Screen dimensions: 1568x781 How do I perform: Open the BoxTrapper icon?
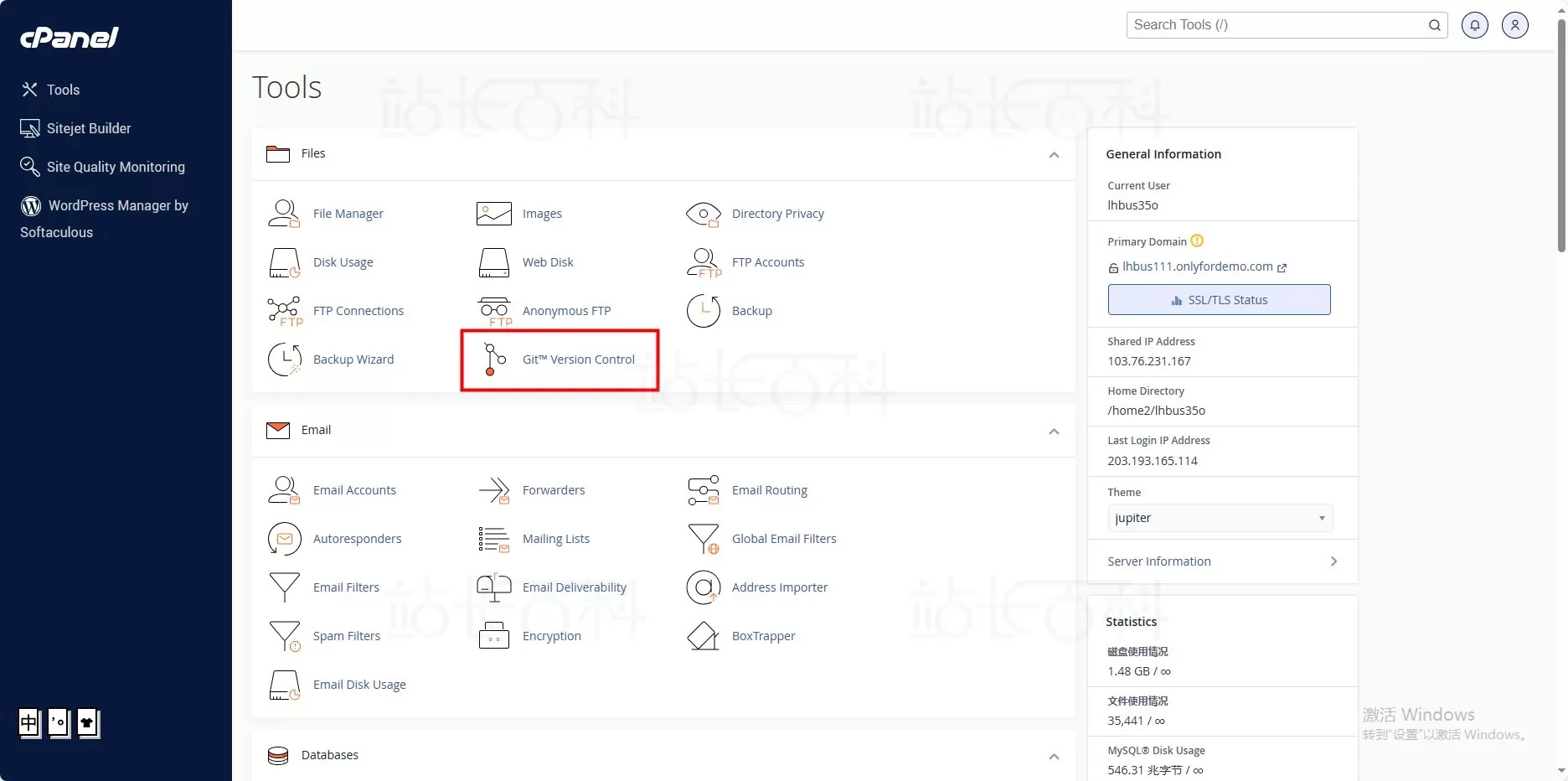(x=703, y=636)
